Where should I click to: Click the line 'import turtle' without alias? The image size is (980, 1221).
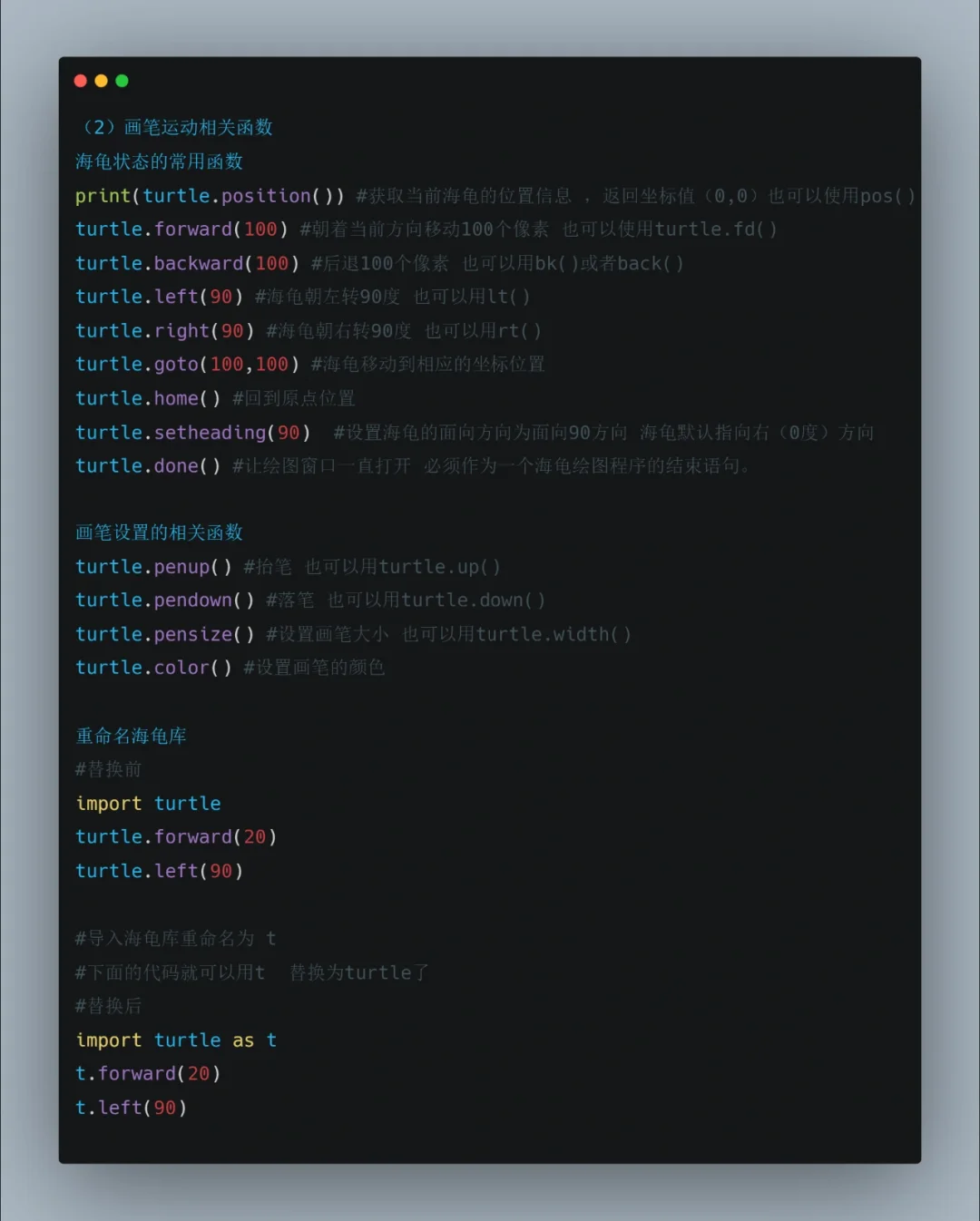(148, 804)
